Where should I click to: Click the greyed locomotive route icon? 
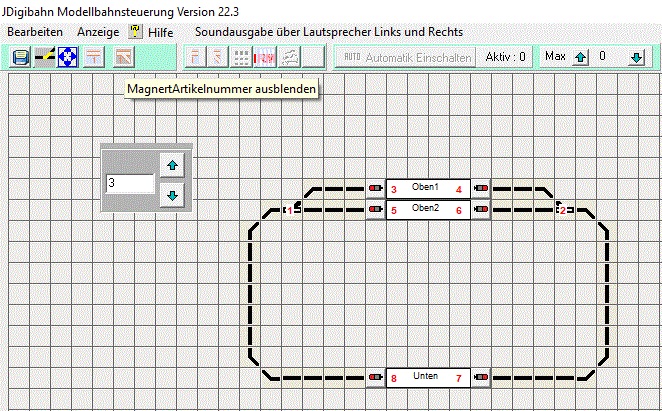290,57
